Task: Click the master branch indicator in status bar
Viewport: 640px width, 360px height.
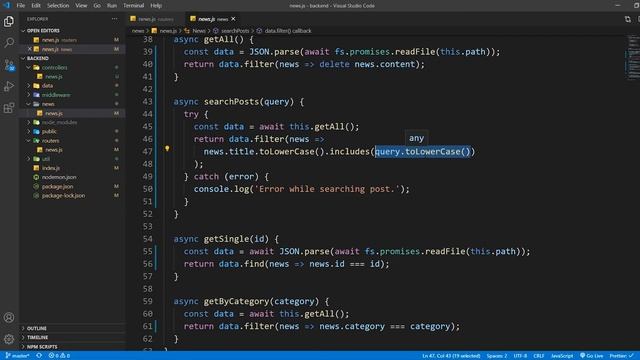Action: pyautogui.click(x=17, y=356)
